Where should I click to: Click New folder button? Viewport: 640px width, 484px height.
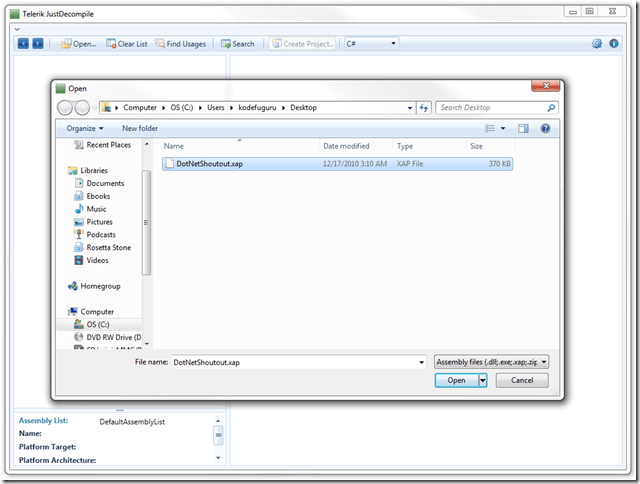point(140,128)
